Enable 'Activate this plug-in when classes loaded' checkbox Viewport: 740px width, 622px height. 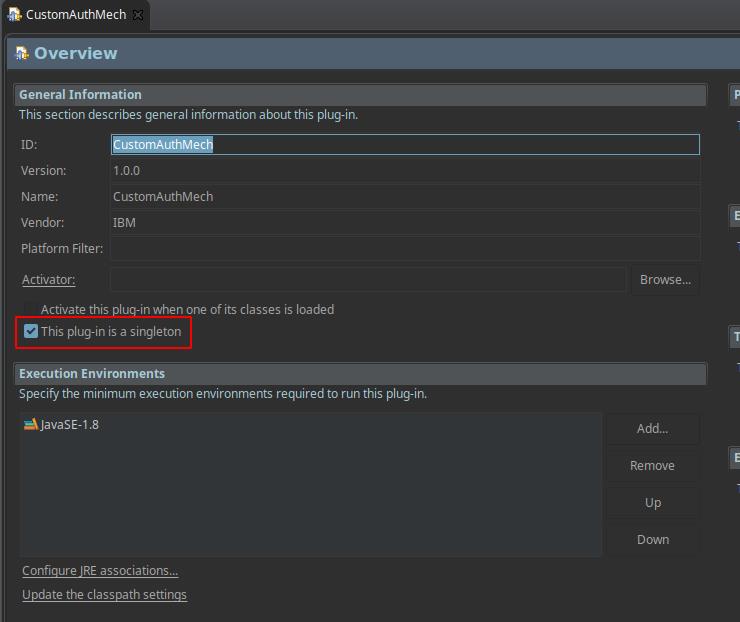click(31, 309)
